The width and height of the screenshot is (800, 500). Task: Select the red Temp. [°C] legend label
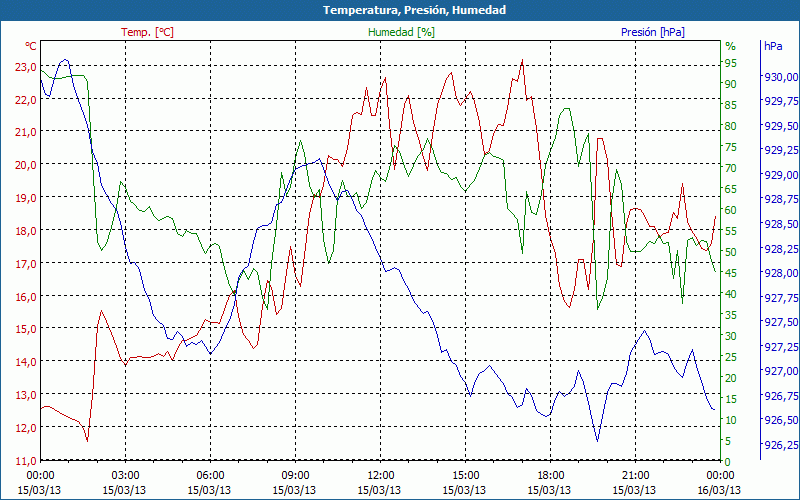tap(147, 32)
